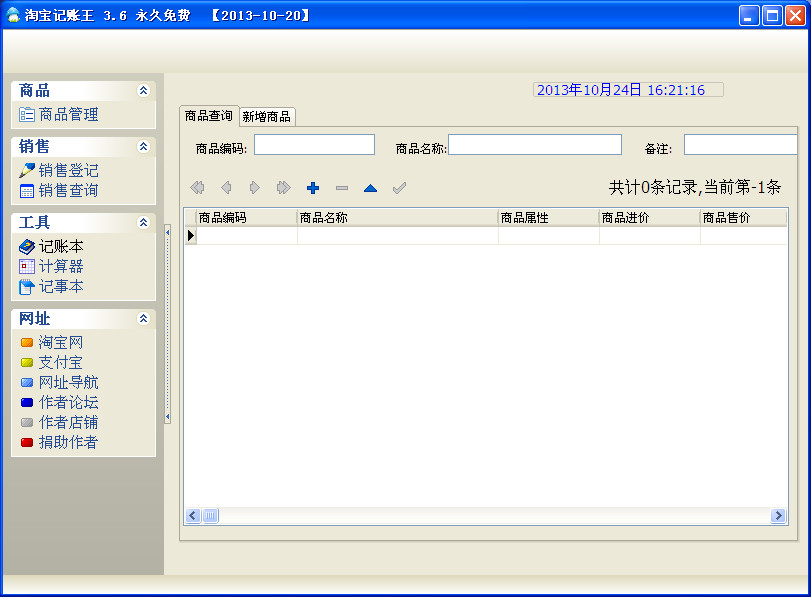
Task: Focus the 备注 input field
Action: coord(741,145)
